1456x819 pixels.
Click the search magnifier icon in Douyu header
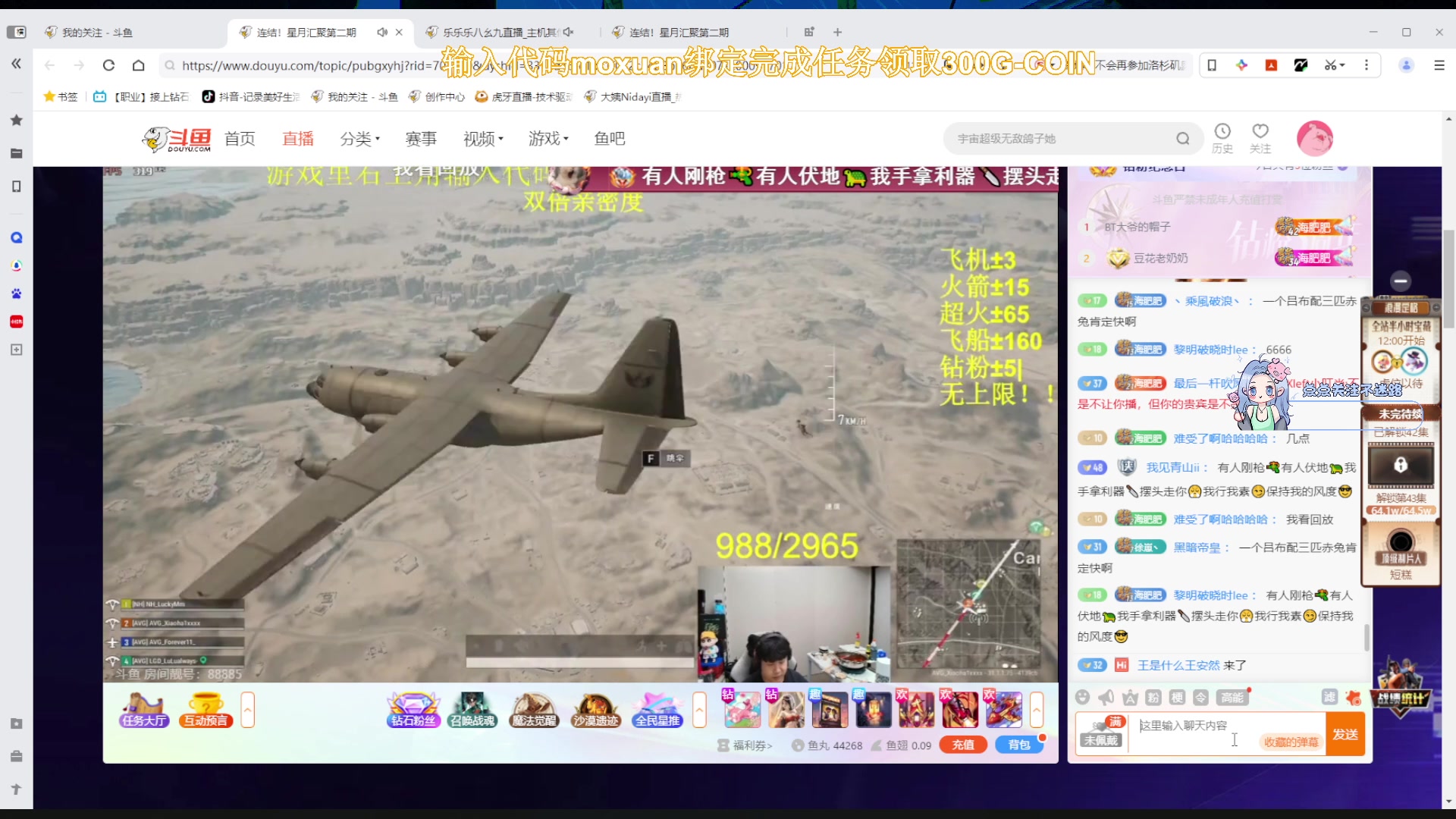click(1183, 139)
